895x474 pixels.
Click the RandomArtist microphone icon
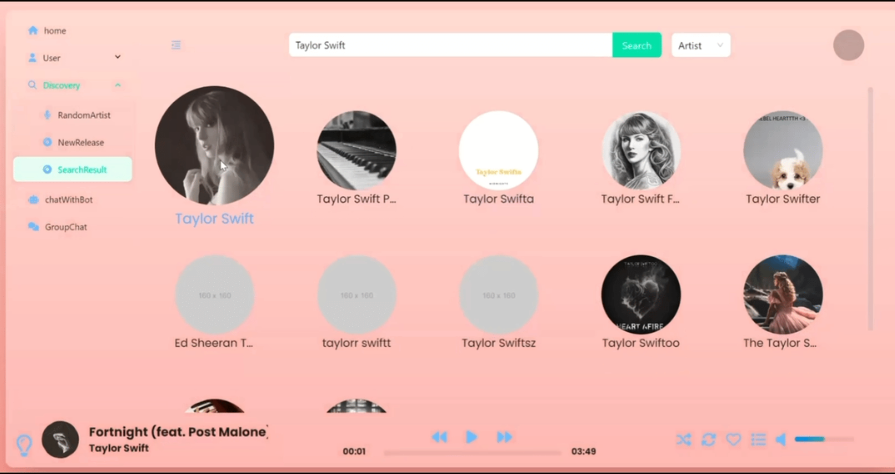pos(47,115)
